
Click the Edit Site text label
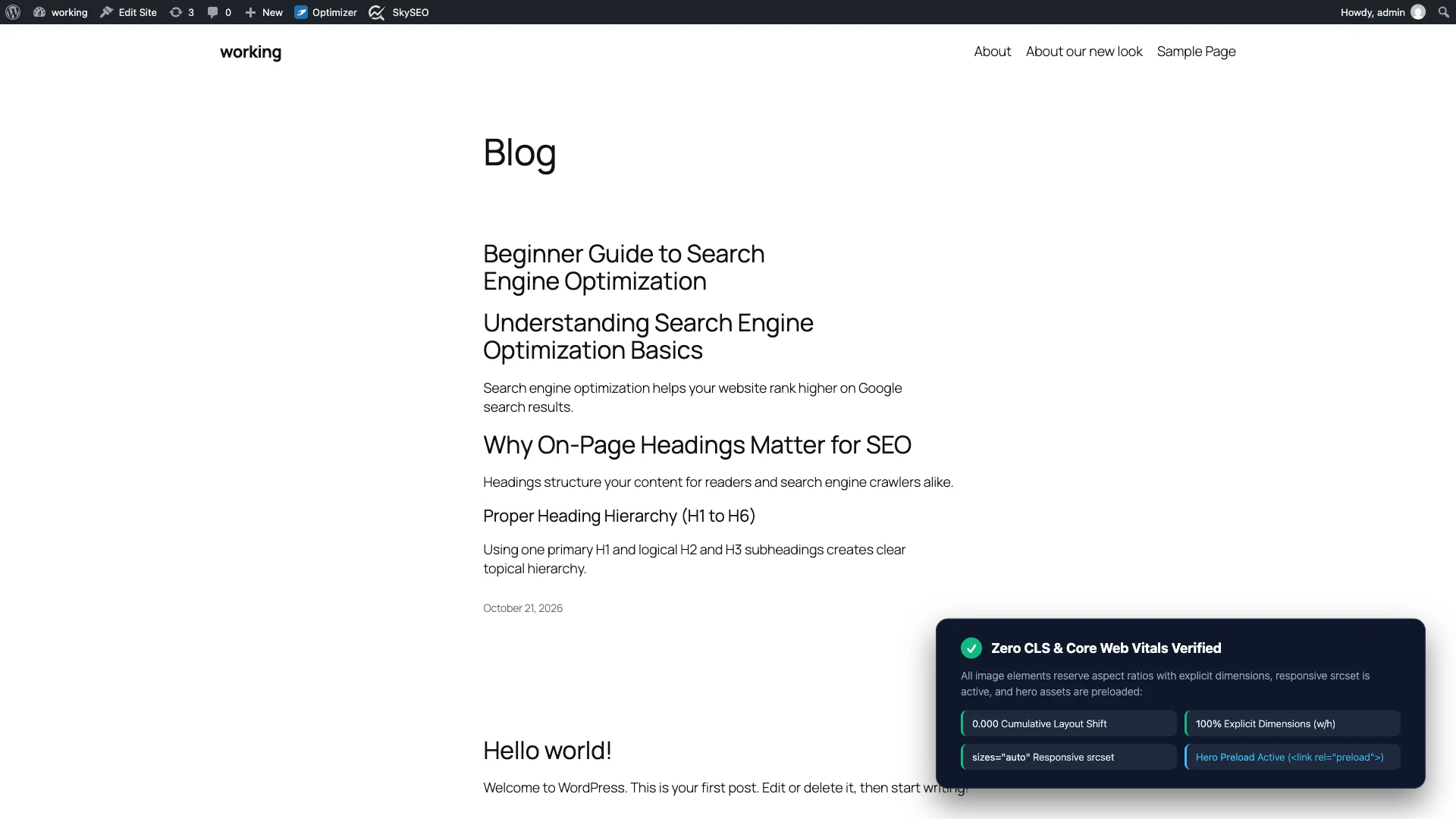pyautogui.click(x=137, y=12)
